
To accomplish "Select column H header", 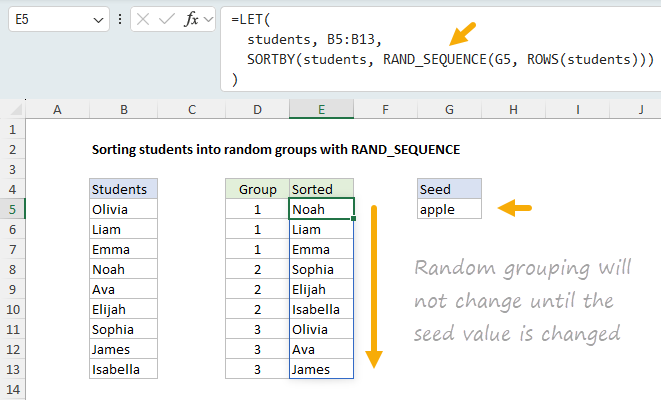I will pos(513,110).
